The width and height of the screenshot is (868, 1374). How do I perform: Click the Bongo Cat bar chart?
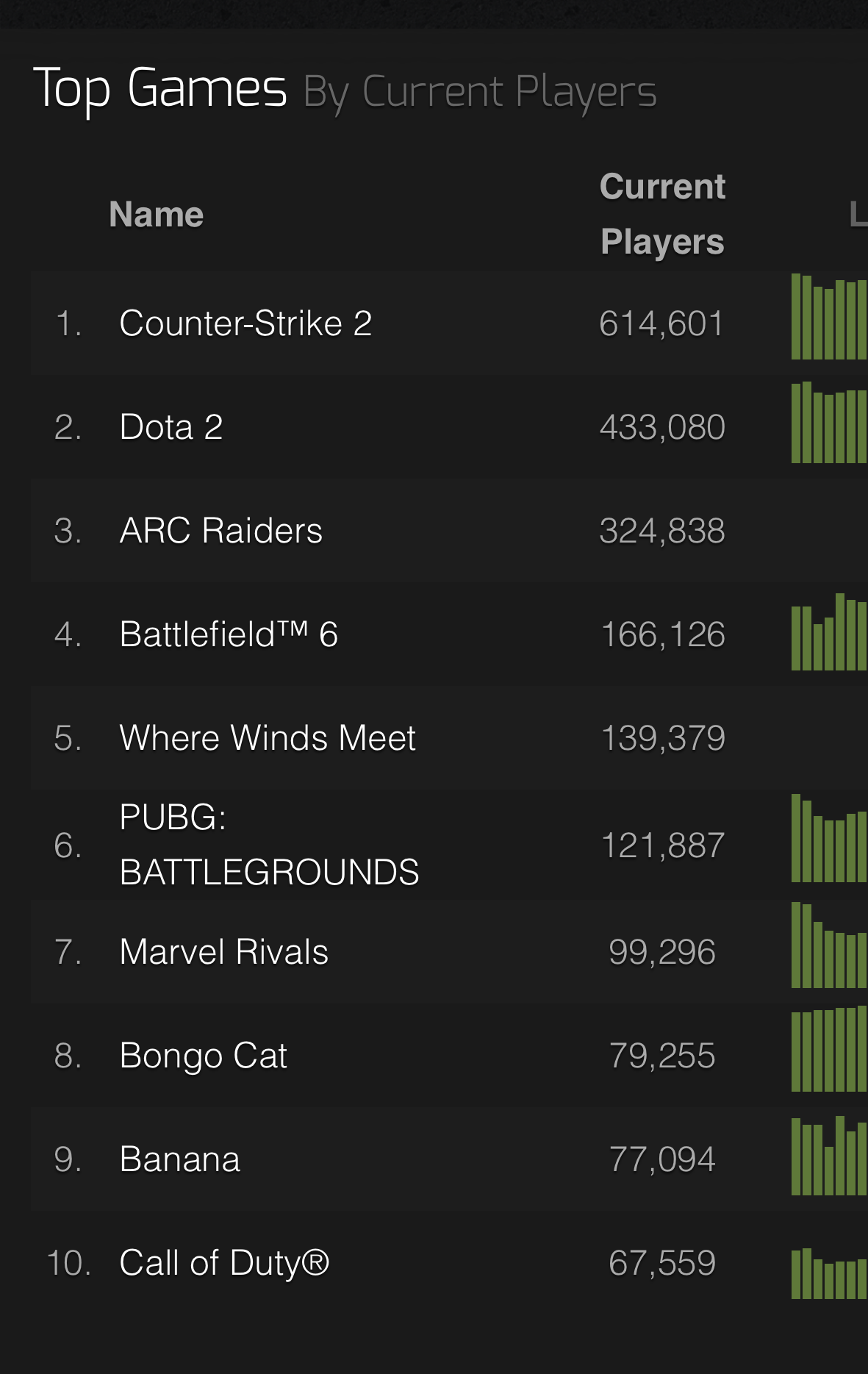[x=829, y=1049]
